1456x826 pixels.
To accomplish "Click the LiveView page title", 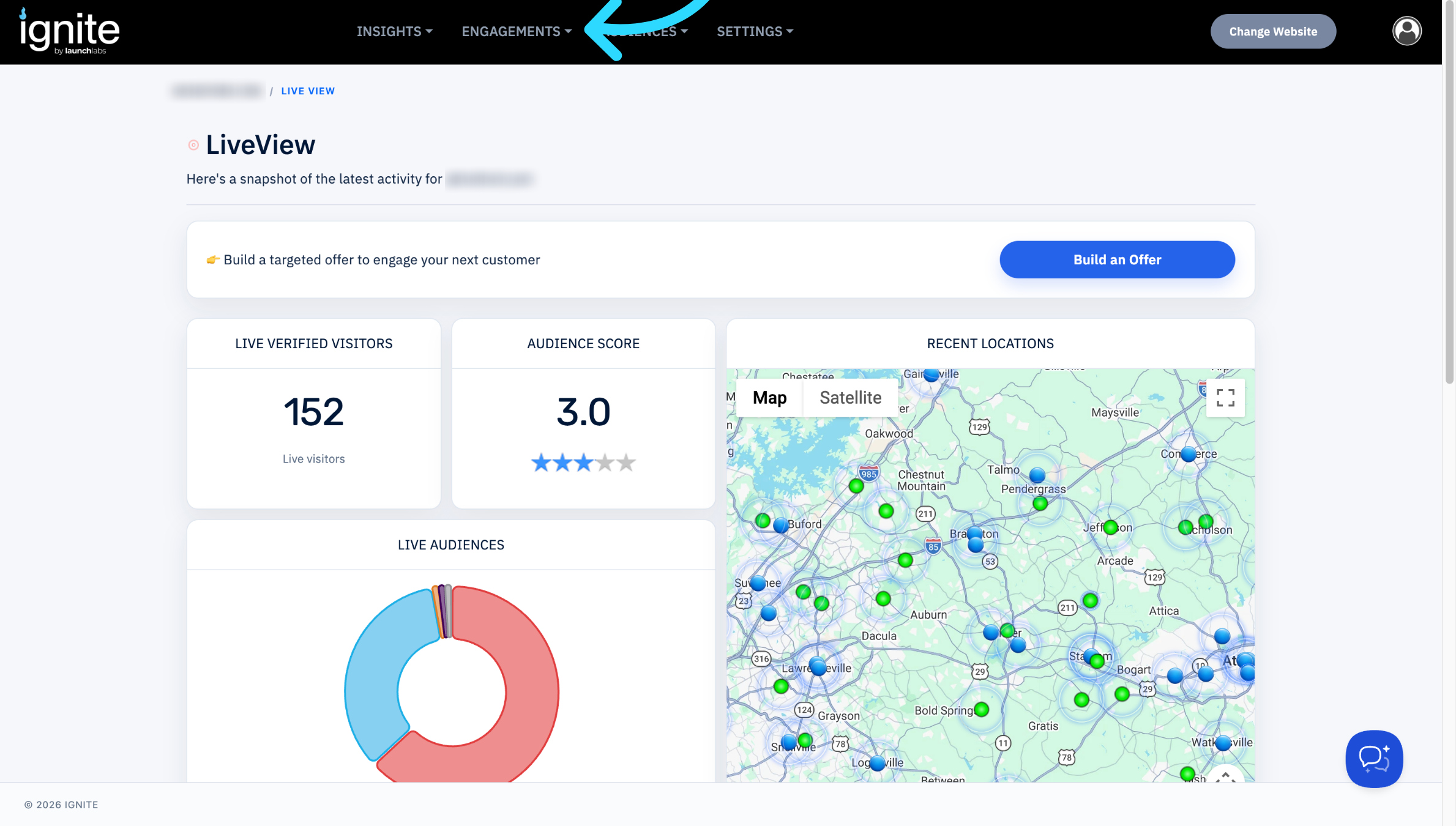I will click(x=261, y=145).
